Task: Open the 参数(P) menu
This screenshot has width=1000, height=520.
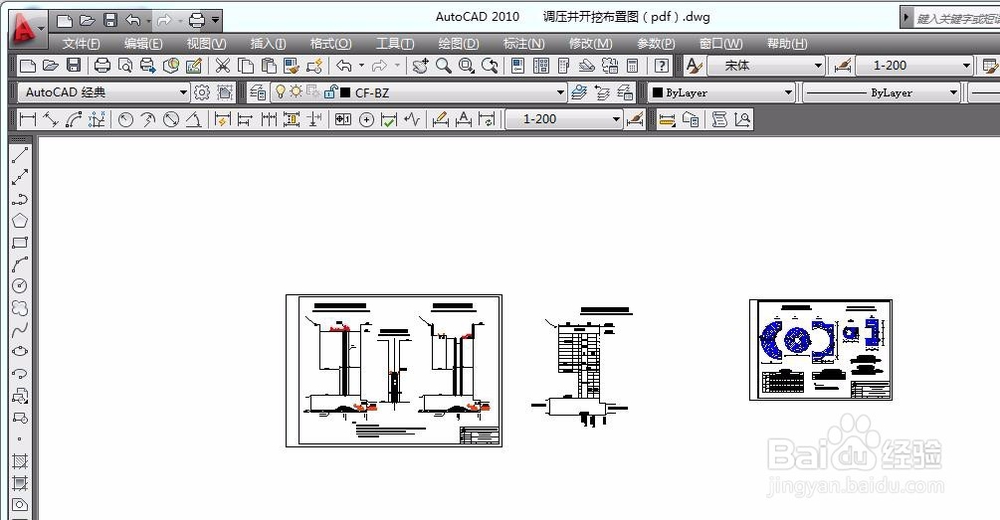Action: point(656,43)
